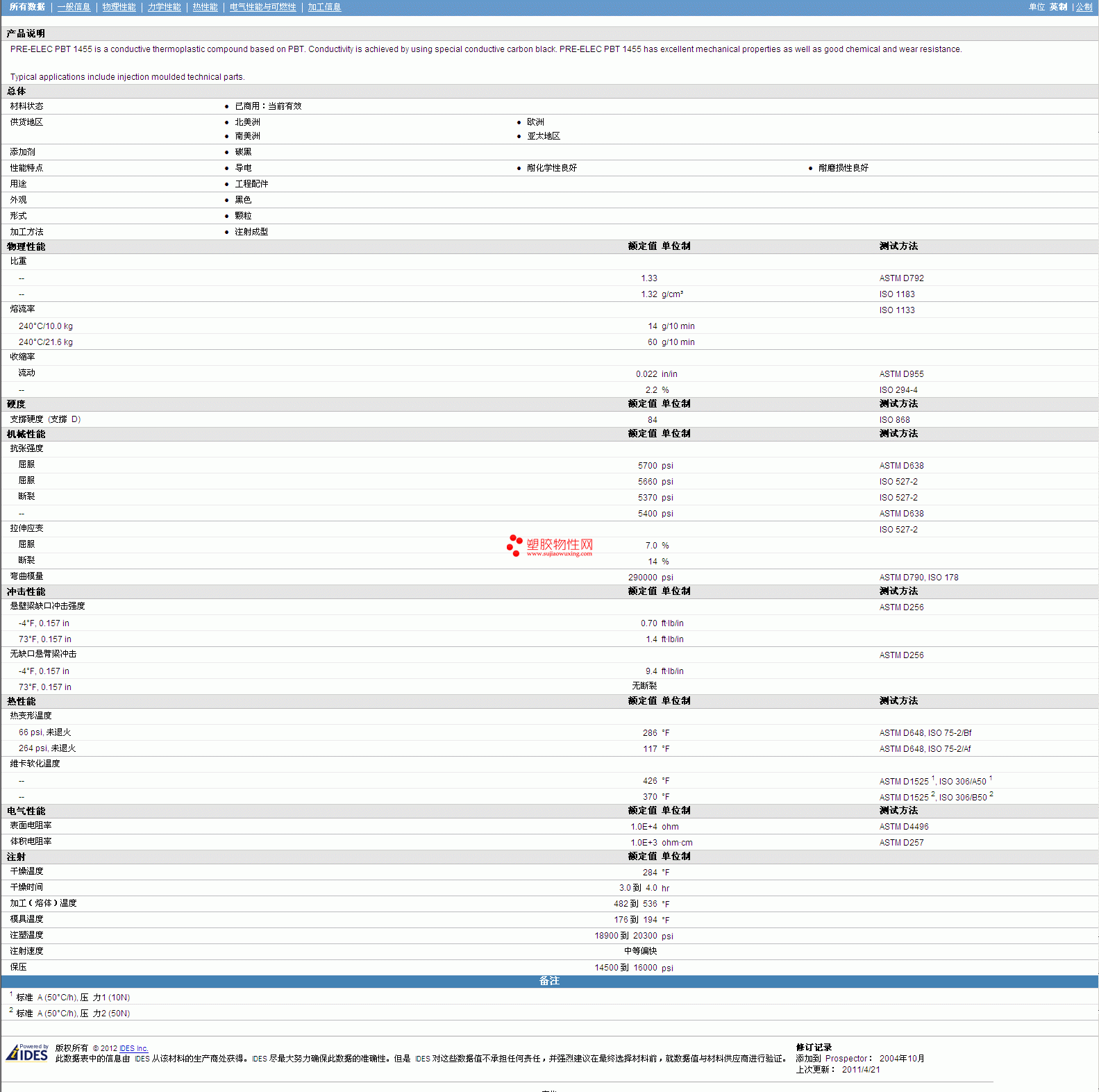Click the ISO 868 hardness method
This screenshot has width=1099, height=1092.
[x=894, y=420]
